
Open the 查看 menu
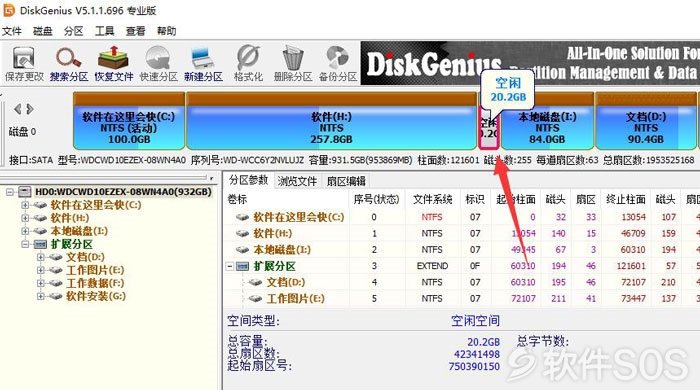pos(135,31)
